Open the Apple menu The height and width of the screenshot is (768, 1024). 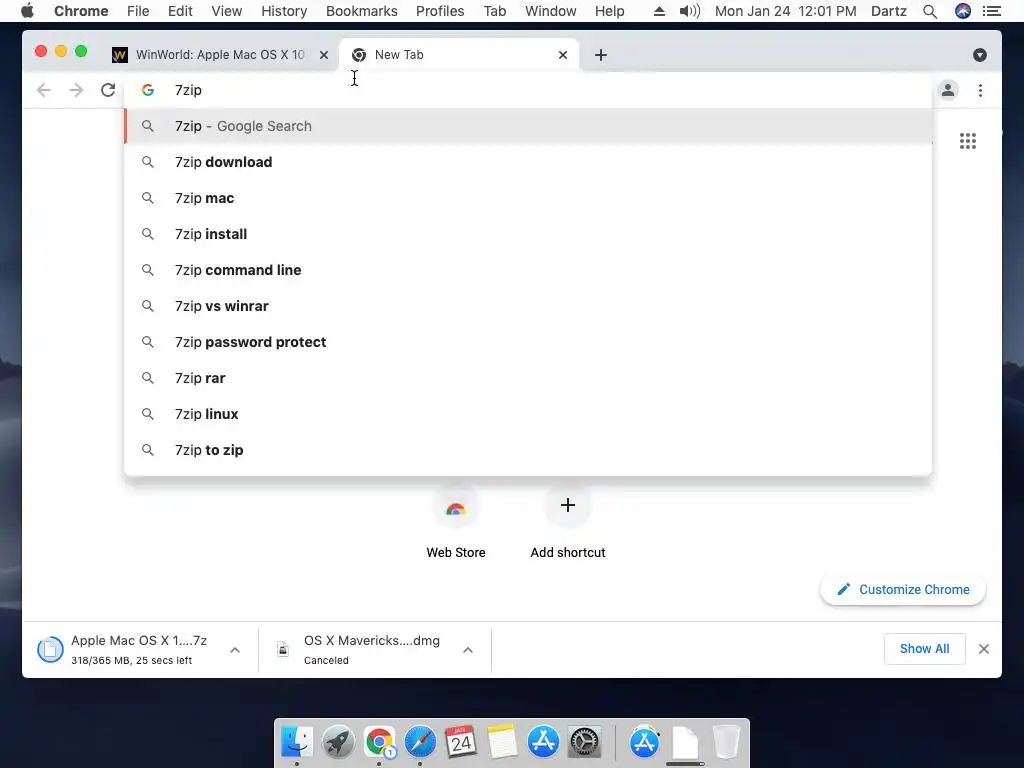27,11
